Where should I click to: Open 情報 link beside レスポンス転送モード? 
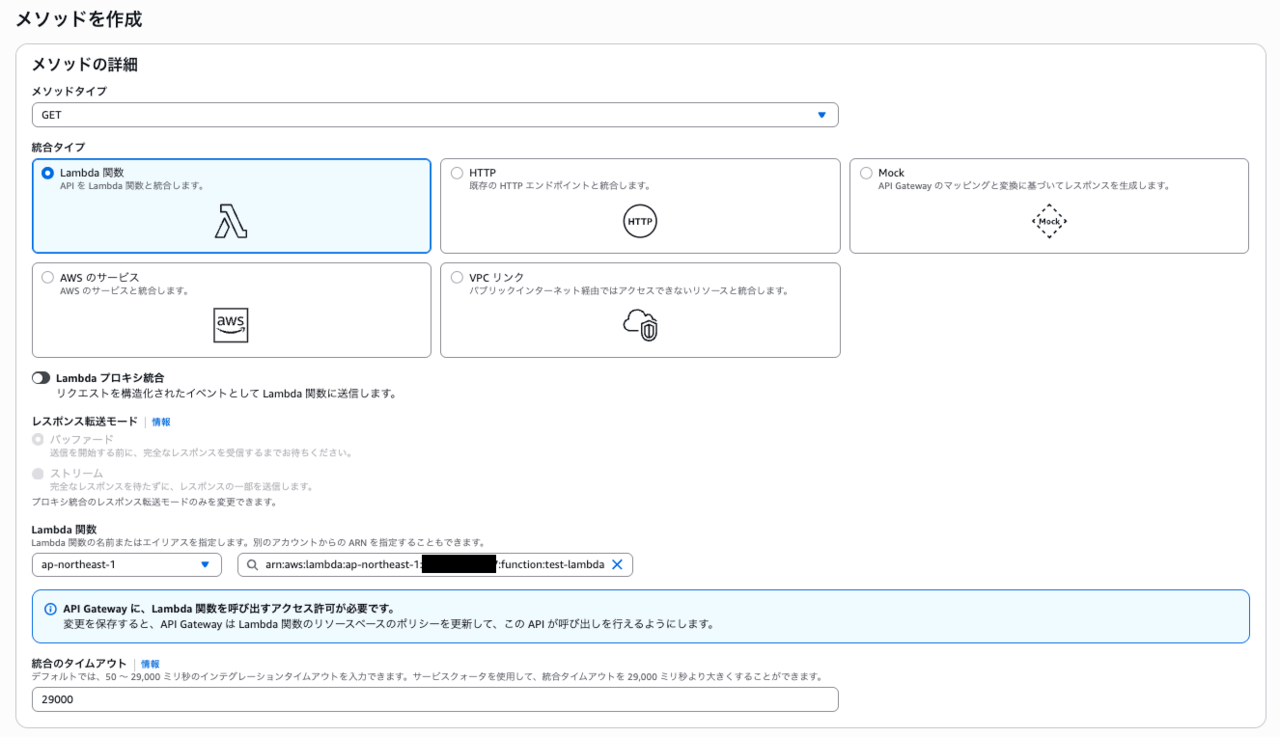coord(161,422)
